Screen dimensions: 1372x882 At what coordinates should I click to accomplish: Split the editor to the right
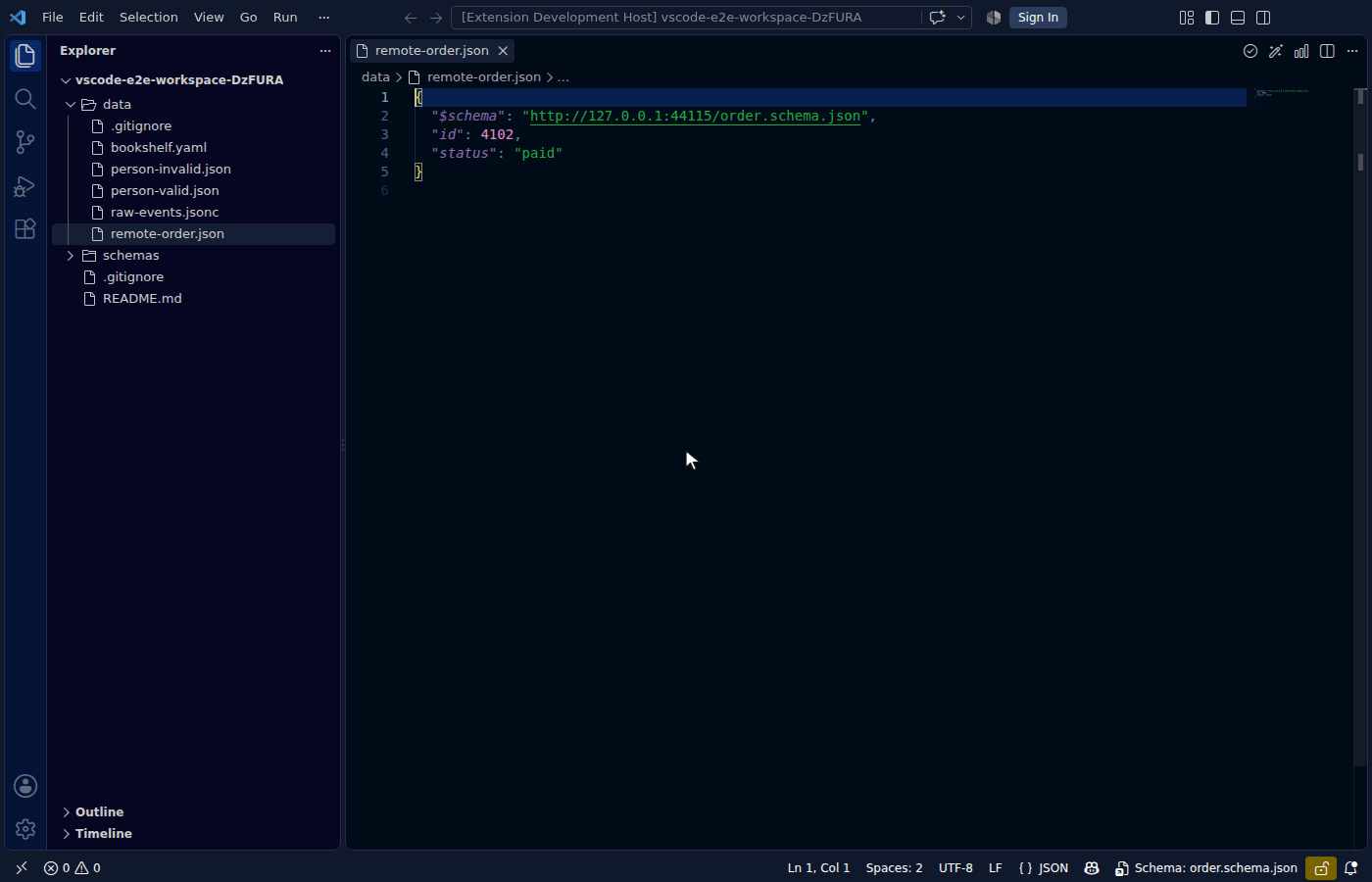(1327, 51)
